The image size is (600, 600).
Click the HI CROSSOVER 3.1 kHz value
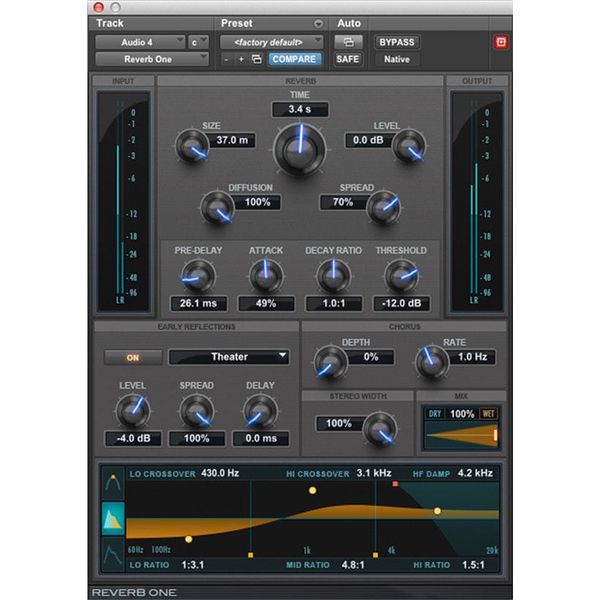[374, 473]
